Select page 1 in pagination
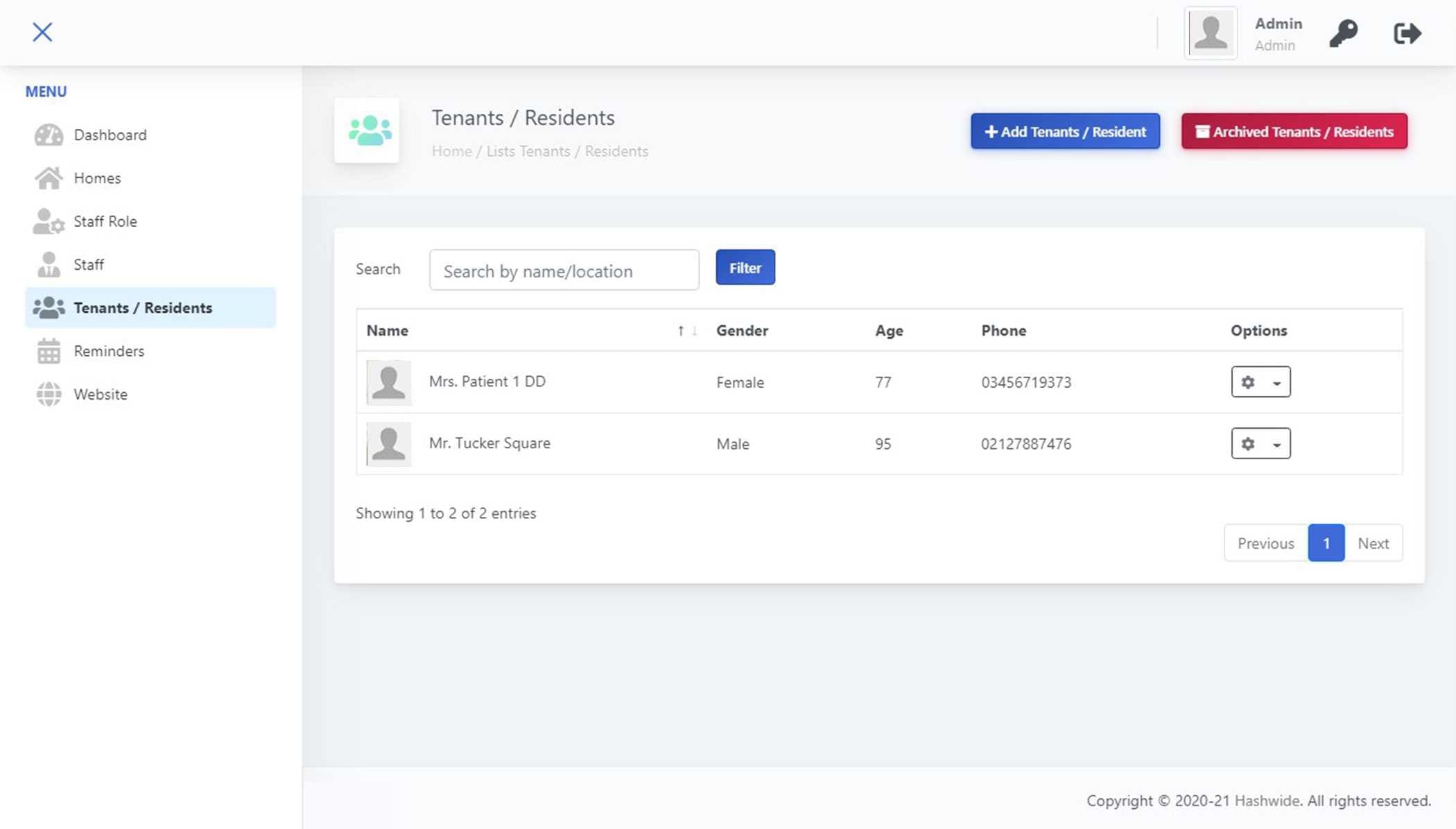Image resolution: width=1456 pixels, height=829 pixels. click(1326, 543)
